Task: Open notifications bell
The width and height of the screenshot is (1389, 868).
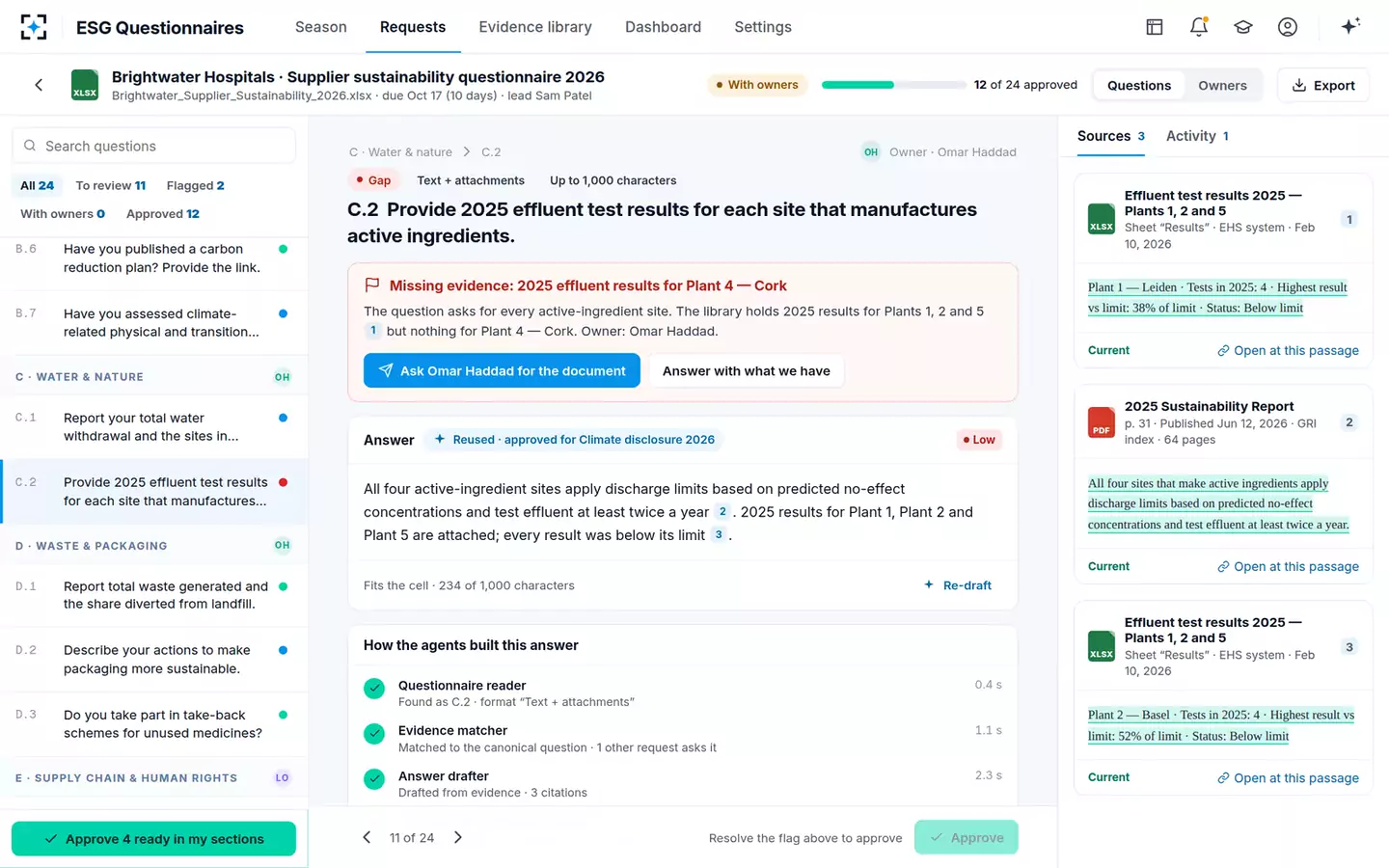Action: pos(1199,27)
